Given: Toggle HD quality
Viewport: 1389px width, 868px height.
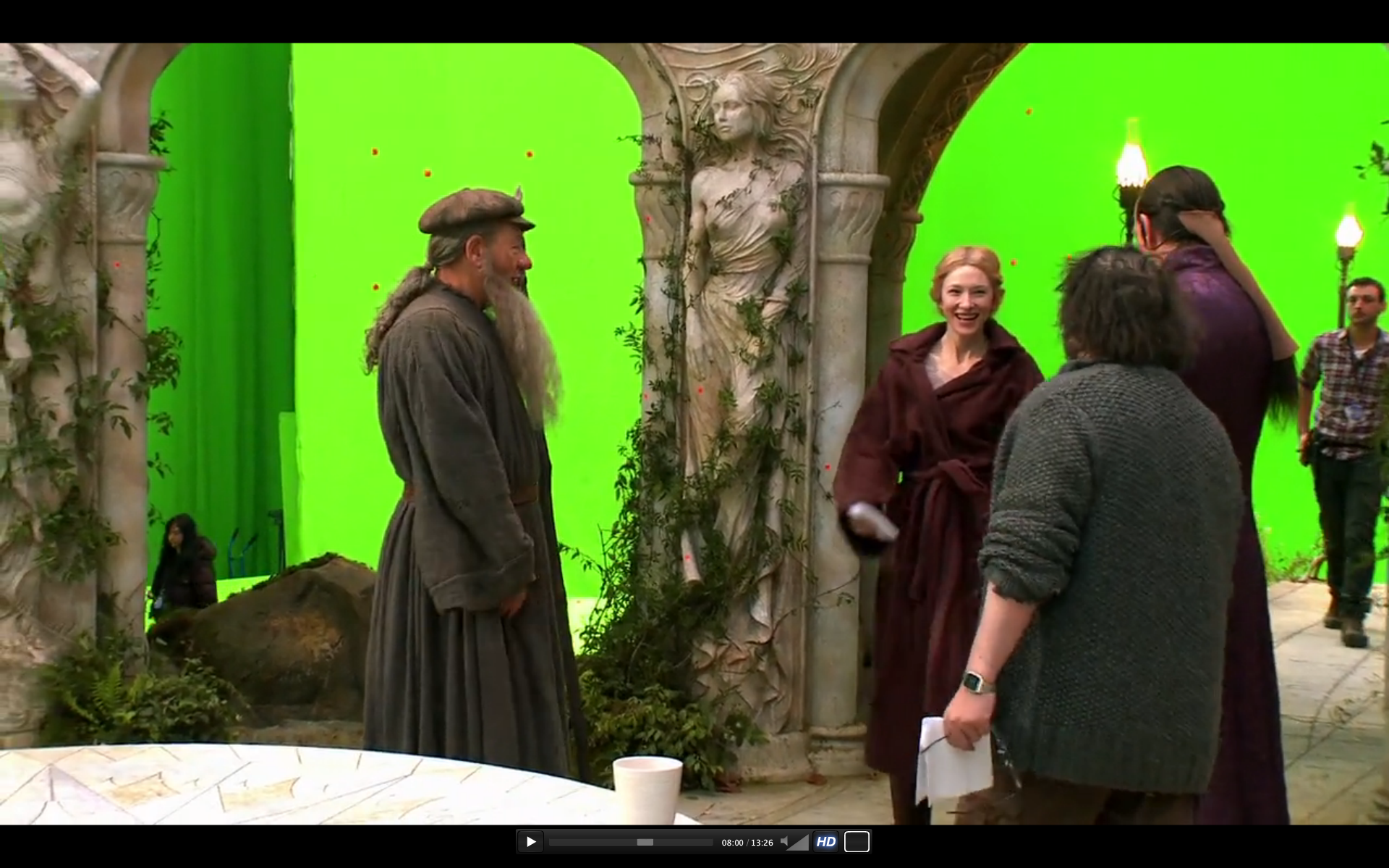Looking at the screenshot, I should click(x=826, y=842).
